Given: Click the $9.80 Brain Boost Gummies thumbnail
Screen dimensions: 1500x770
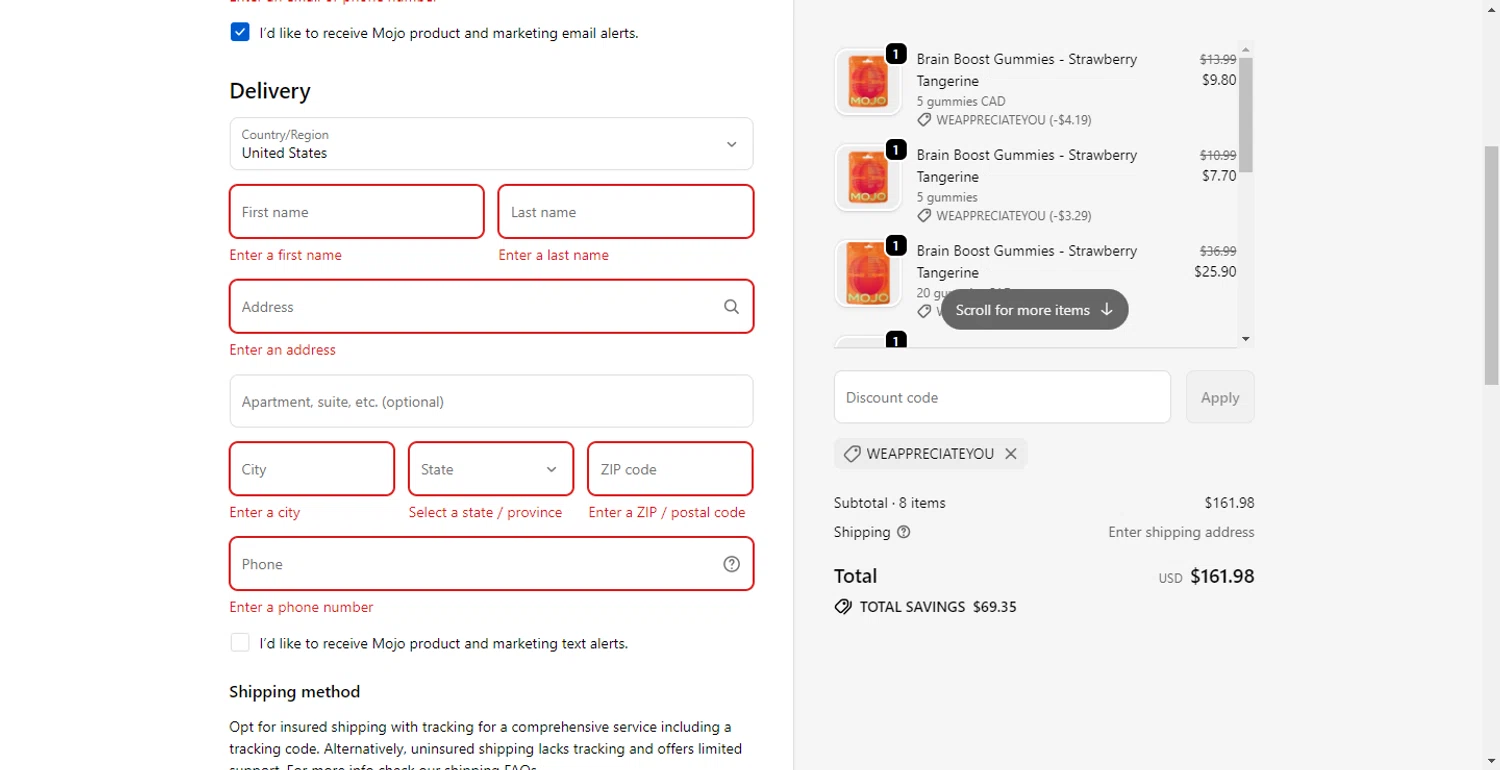Looking at the screenshot, I should click(868, 82).
